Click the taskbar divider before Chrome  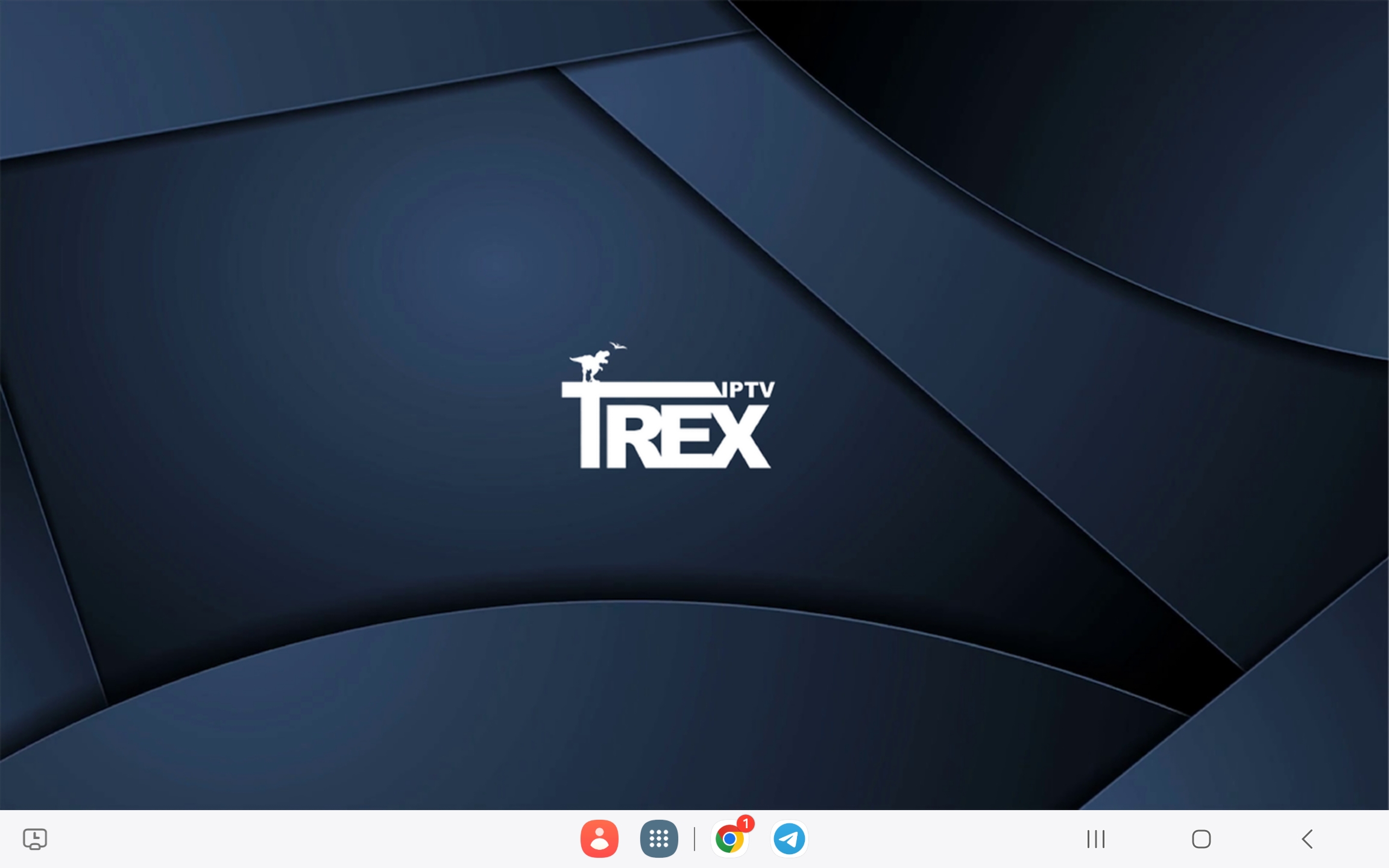pos(694,838)
